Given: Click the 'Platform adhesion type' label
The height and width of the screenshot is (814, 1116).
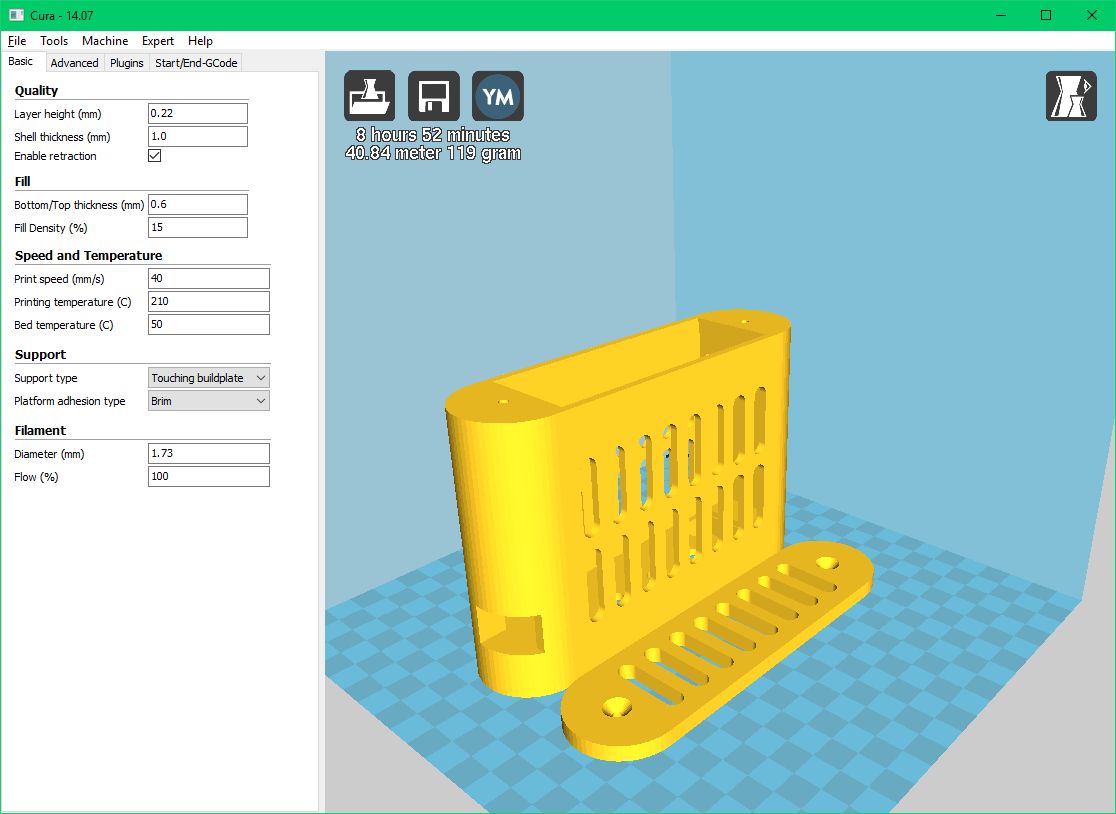Looking at the screenshot, I should [70, 401].
